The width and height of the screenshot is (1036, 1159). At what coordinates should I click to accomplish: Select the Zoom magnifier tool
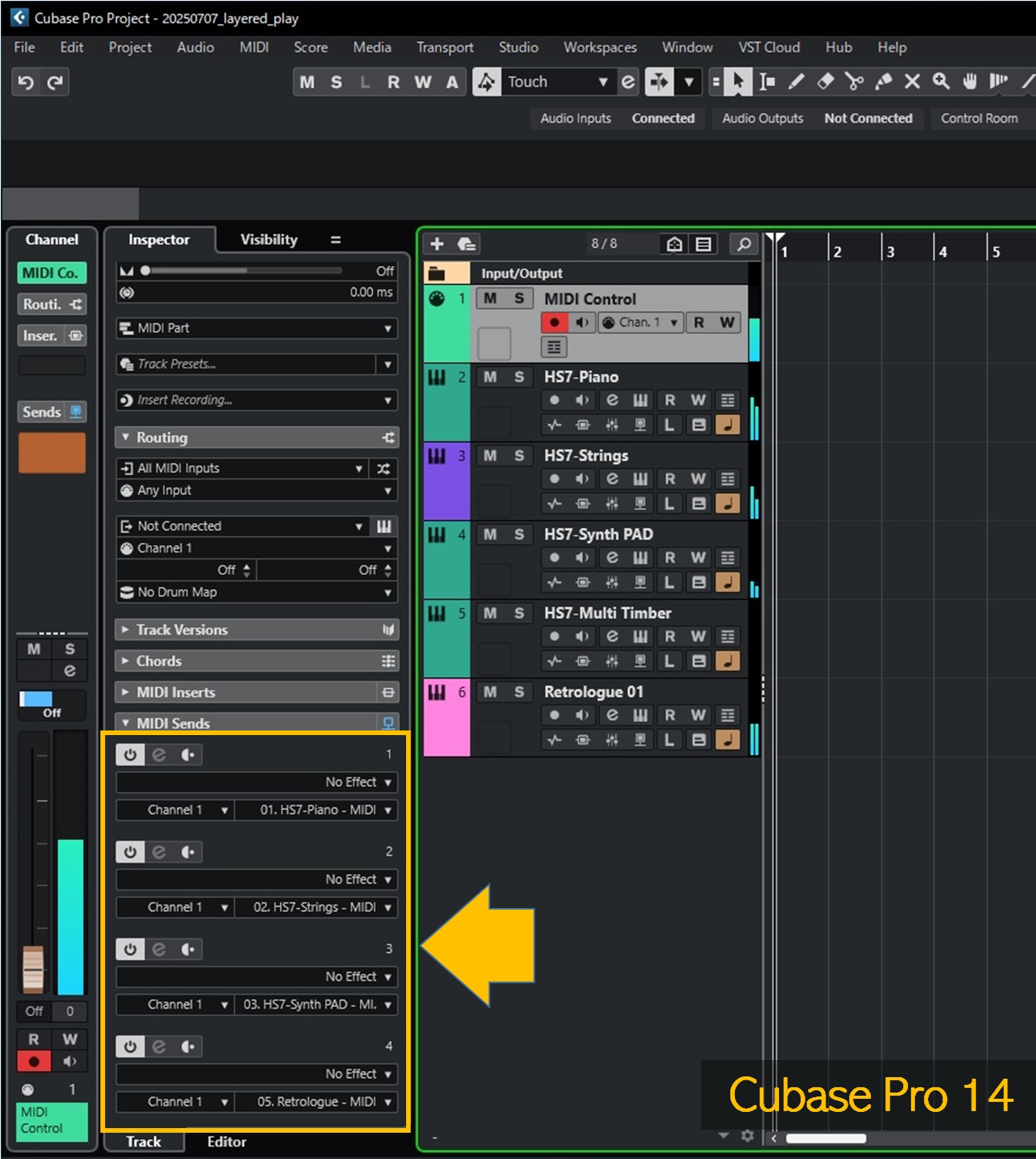click(940, 81)
